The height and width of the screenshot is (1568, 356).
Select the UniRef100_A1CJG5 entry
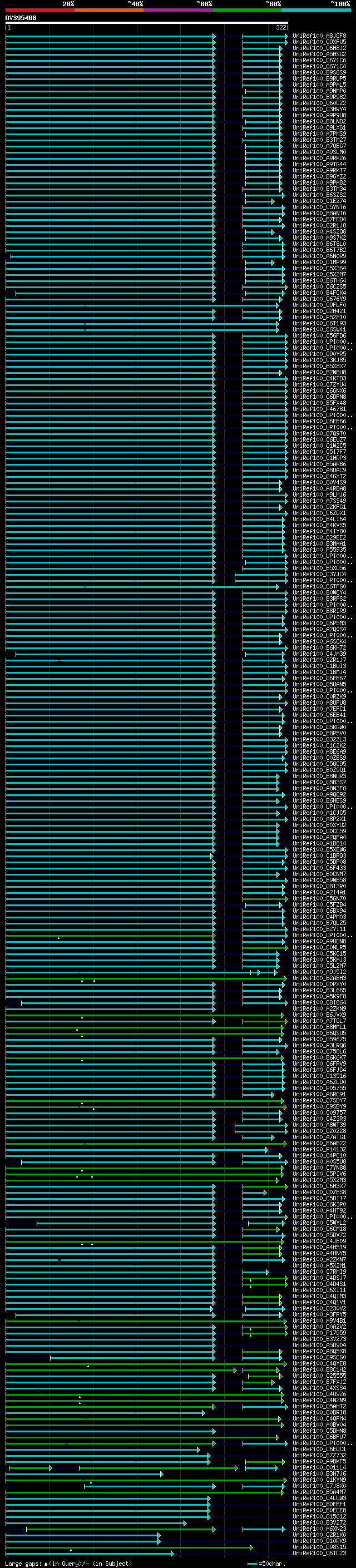(319, 813)
